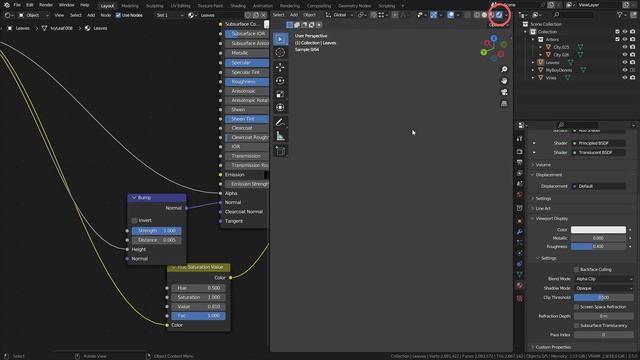Open Shadow Mode dropdown showing Opaque
The image size is (640, 360).
tap(603, 288)
